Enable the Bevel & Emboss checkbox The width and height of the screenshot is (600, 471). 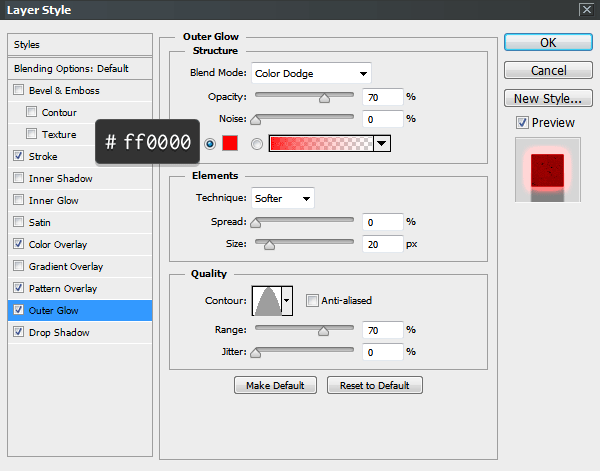coord(19,91)
